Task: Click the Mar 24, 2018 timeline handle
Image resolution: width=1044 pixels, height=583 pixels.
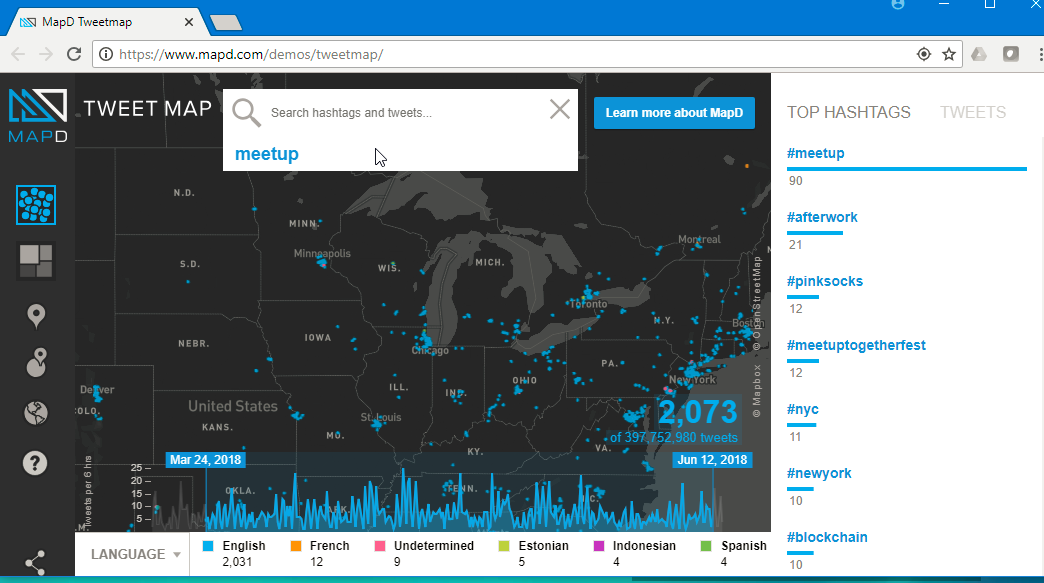Action: 205,460
